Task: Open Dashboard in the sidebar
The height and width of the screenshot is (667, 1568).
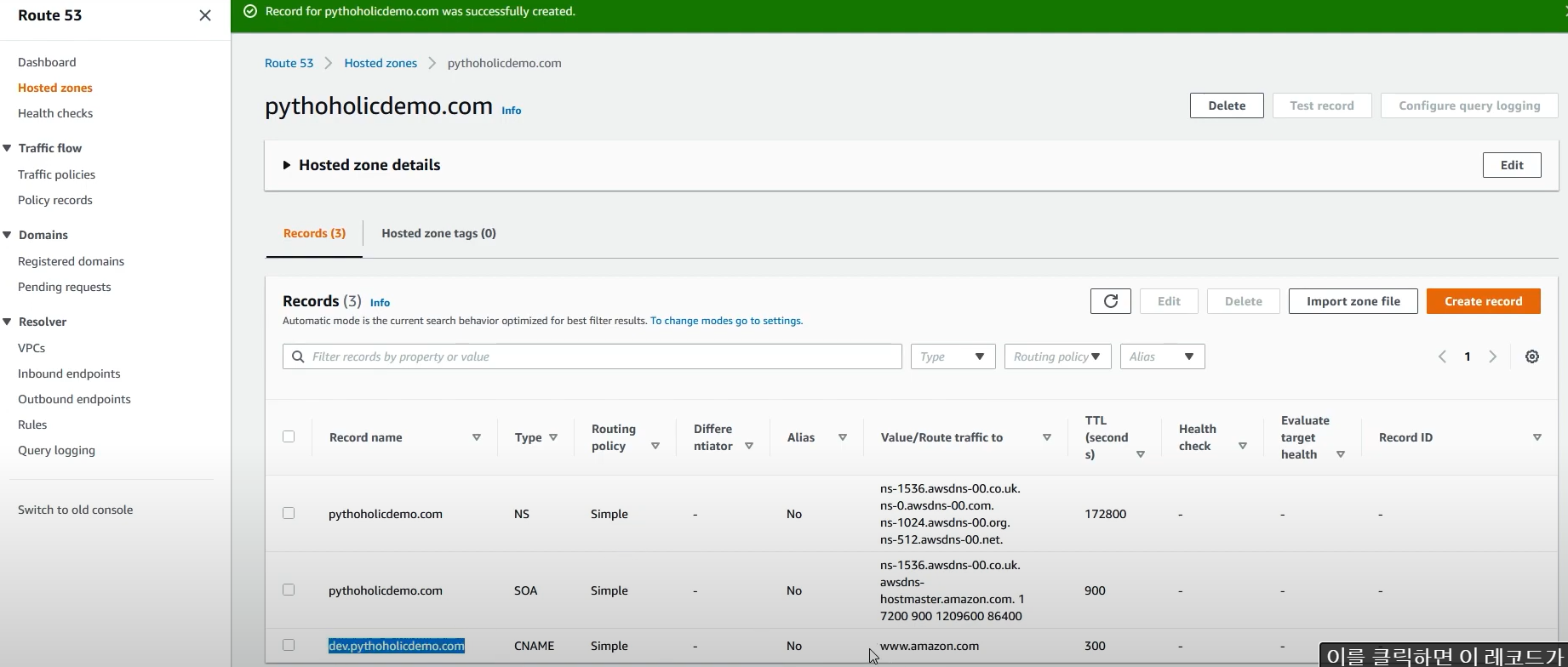Action: pyautogui.click(x=47, y=62)
